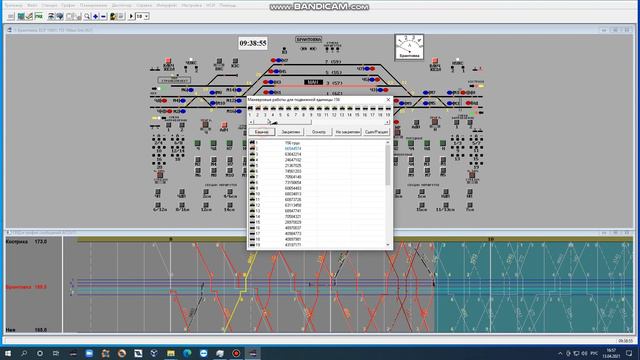Viewport: 640px width, 360px height.
Task: Click the first list icon on toolbar
Action: (x=11, y=16)
